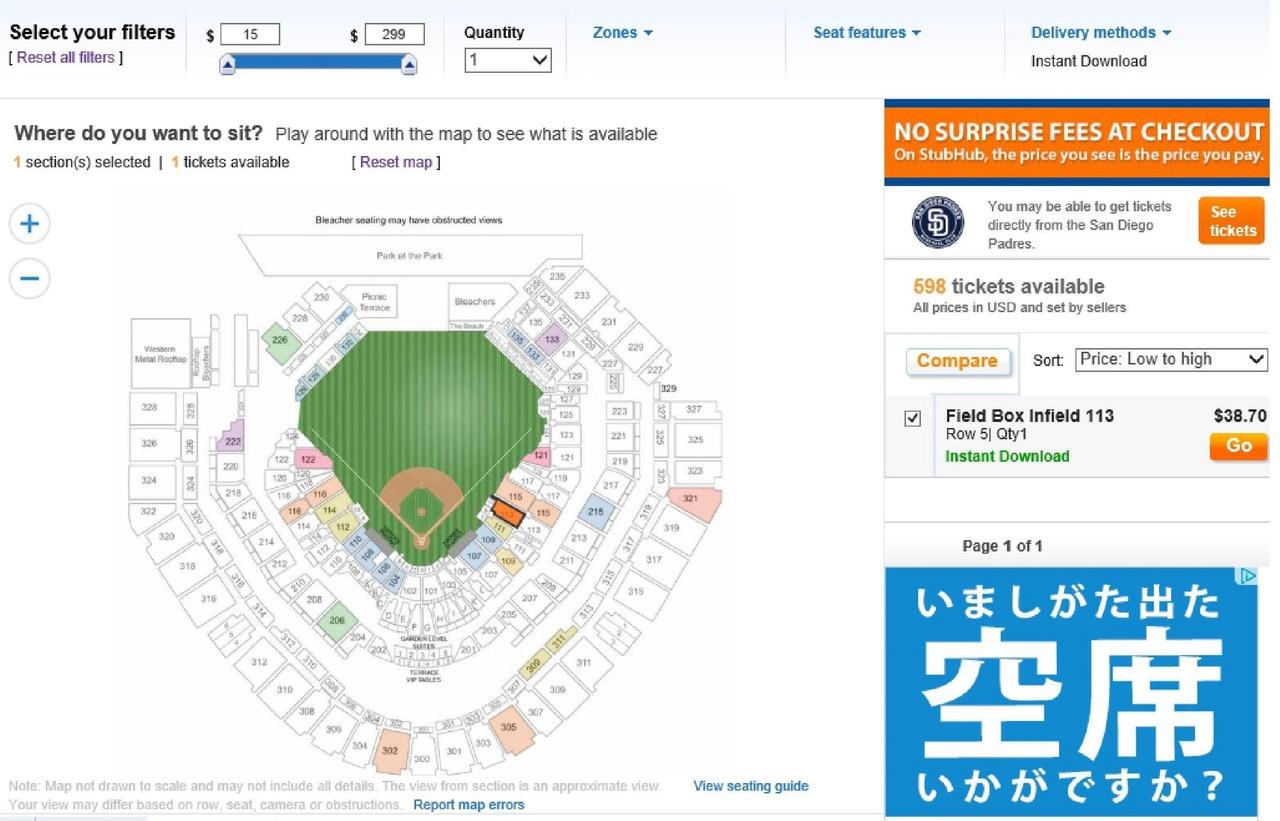
Task: Expand the Seat features filter menu
Action: 866,33
